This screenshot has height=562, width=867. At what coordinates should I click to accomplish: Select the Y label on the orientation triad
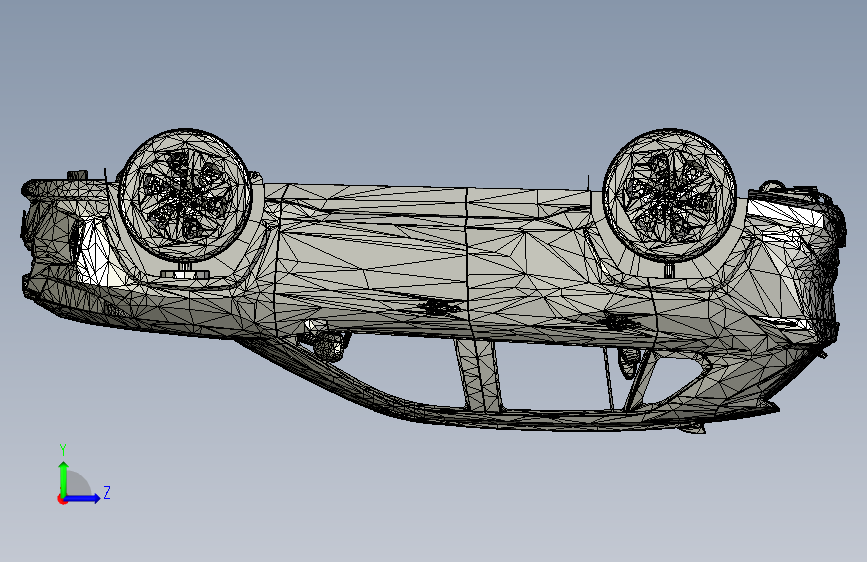coord(63,450)
